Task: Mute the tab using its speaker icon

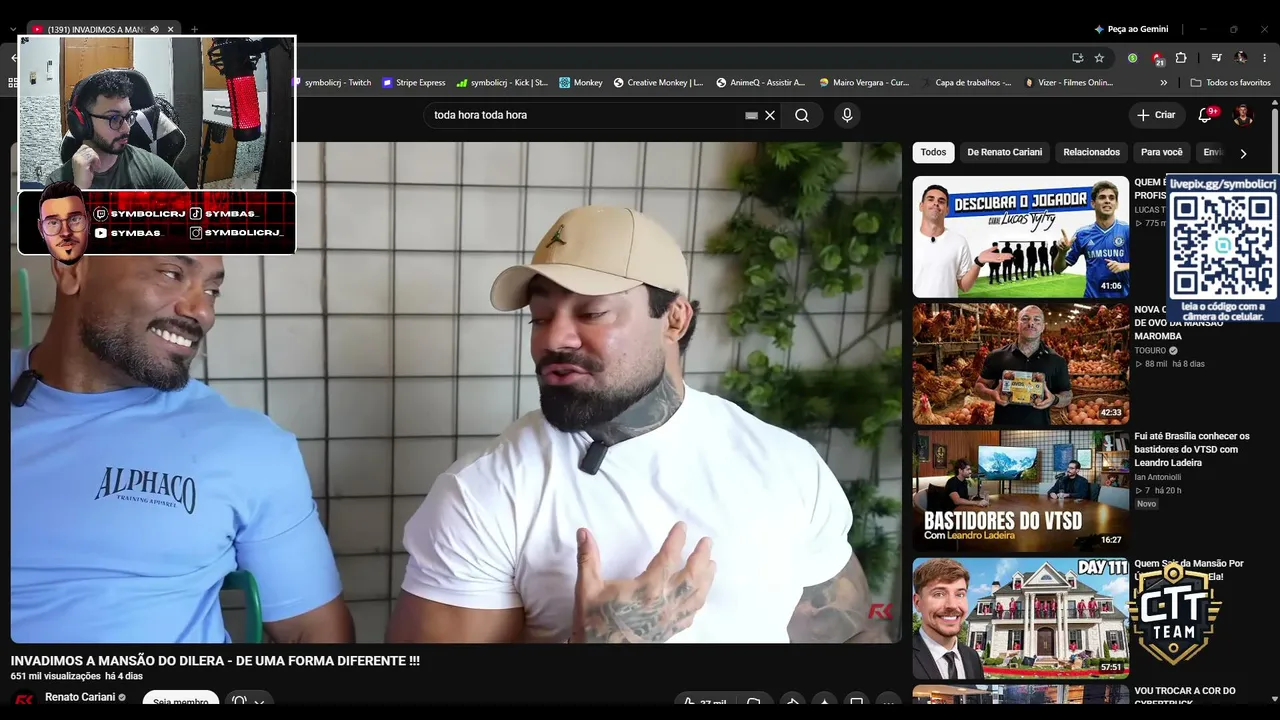Action: (x=154, y=29)
